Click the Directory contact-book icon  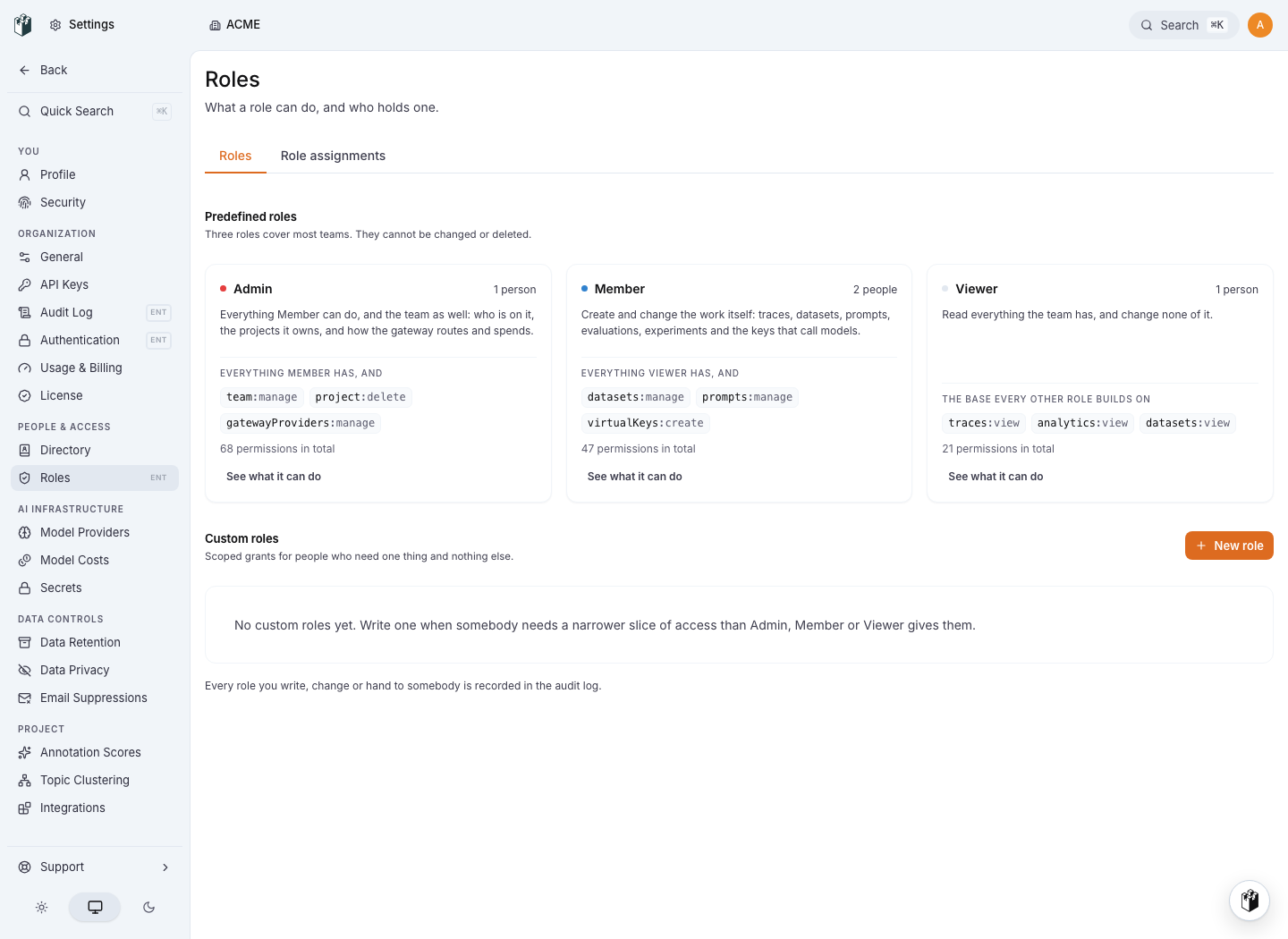point(25,450)
